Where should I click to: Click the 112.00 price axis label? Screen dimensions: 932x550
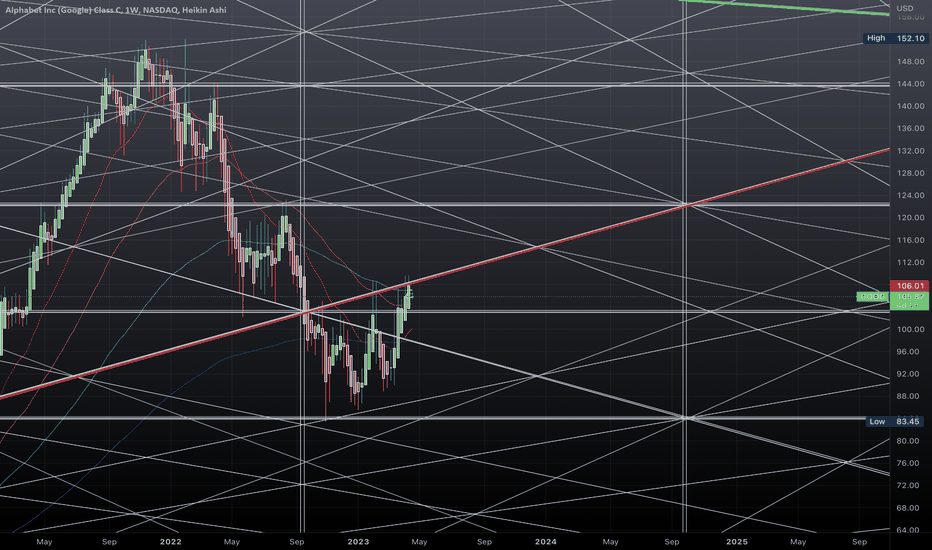[911, 262]
